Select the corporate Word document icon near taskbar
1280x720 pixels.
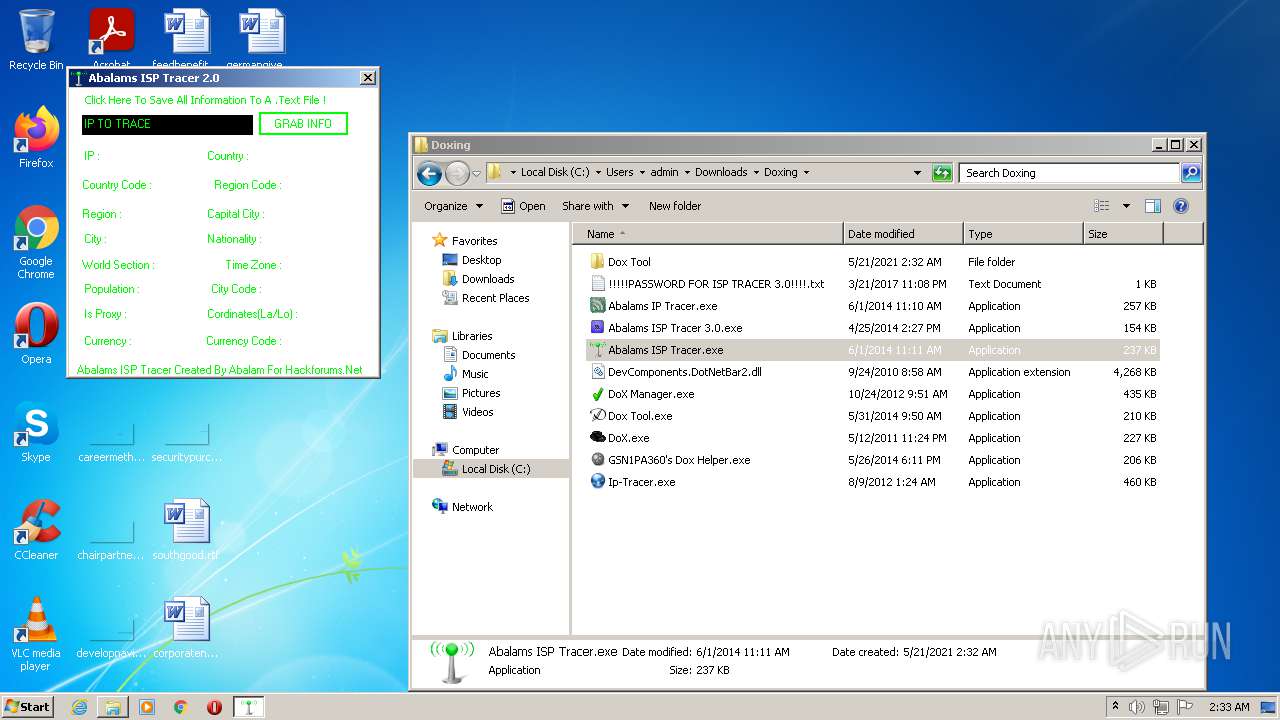(186, 628)
